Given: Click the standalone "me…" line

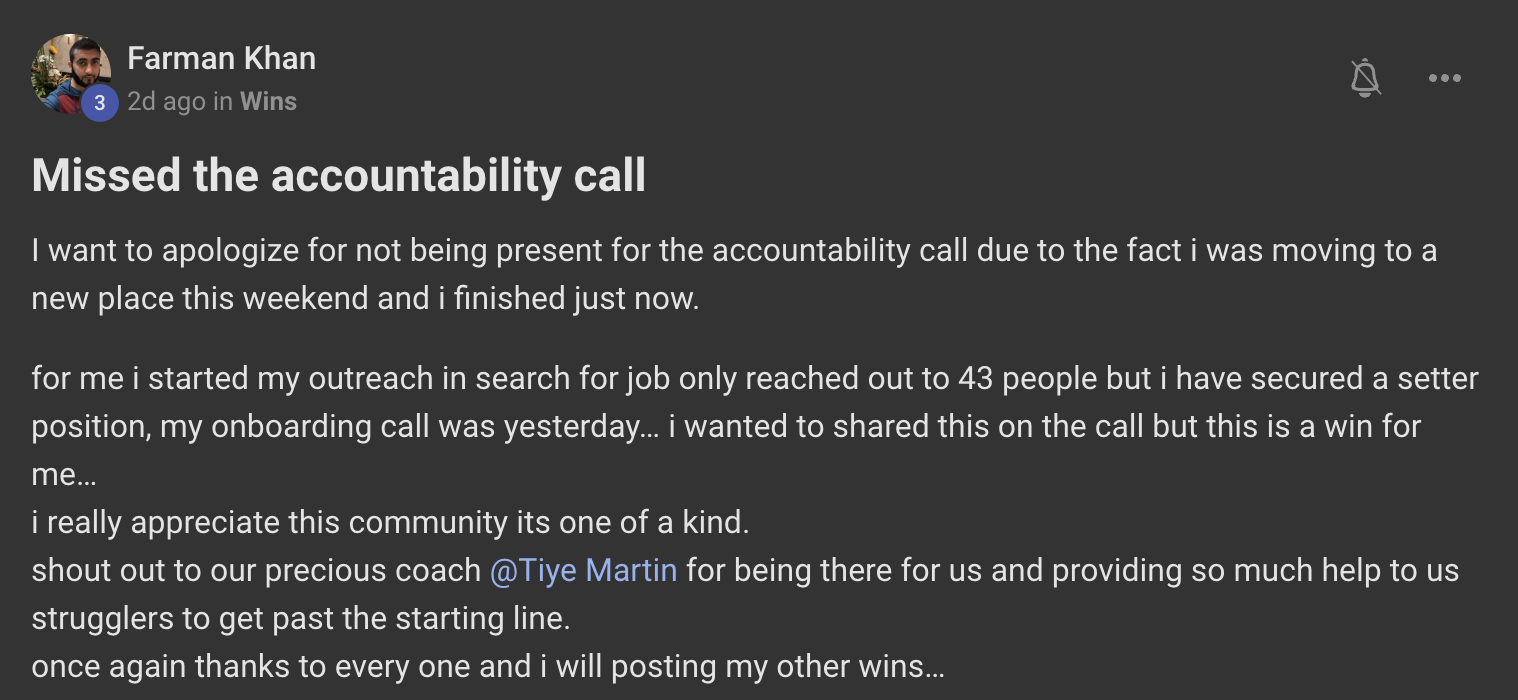Looking at the screenshot, I should point(64,474).
